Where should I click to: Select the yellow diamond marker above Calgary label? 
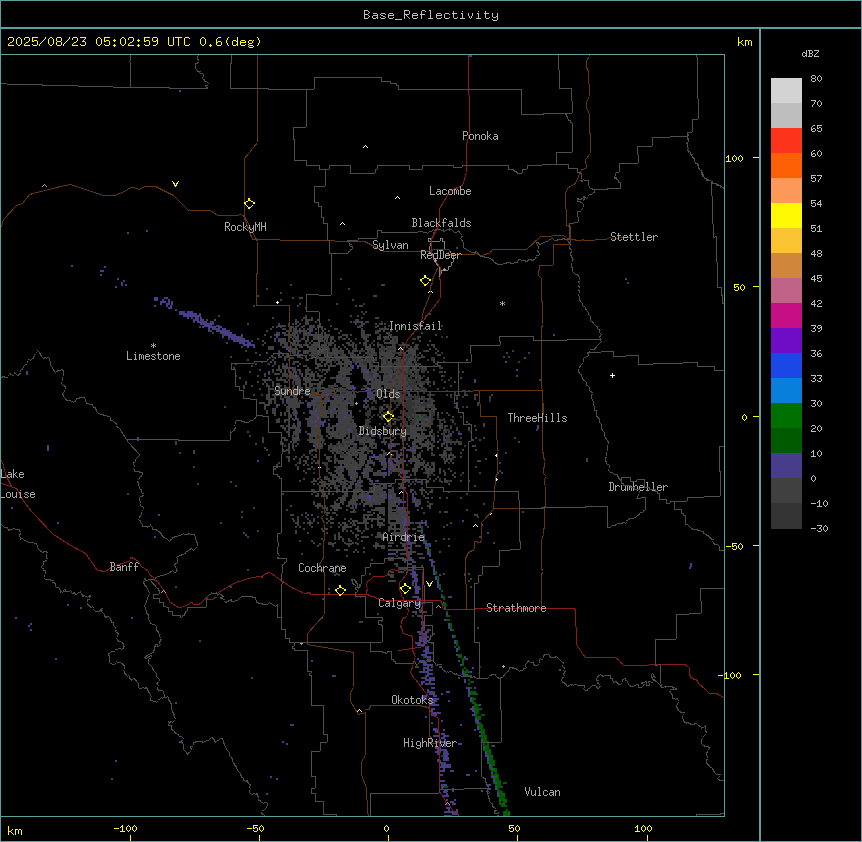[x=405, y=589]
